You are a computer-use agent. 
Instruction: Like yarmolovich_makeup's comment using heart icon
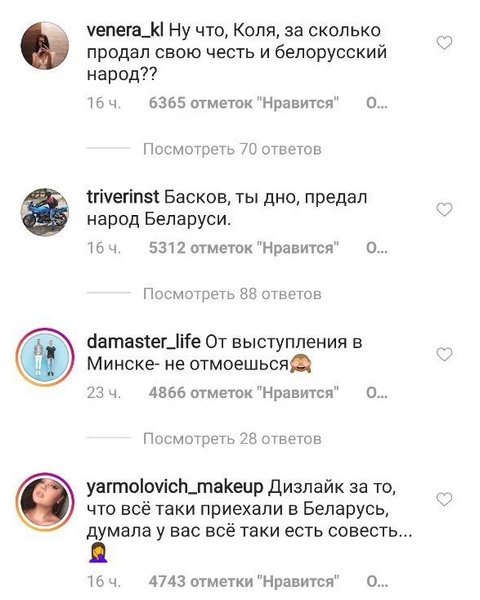[x=444, y=499]
